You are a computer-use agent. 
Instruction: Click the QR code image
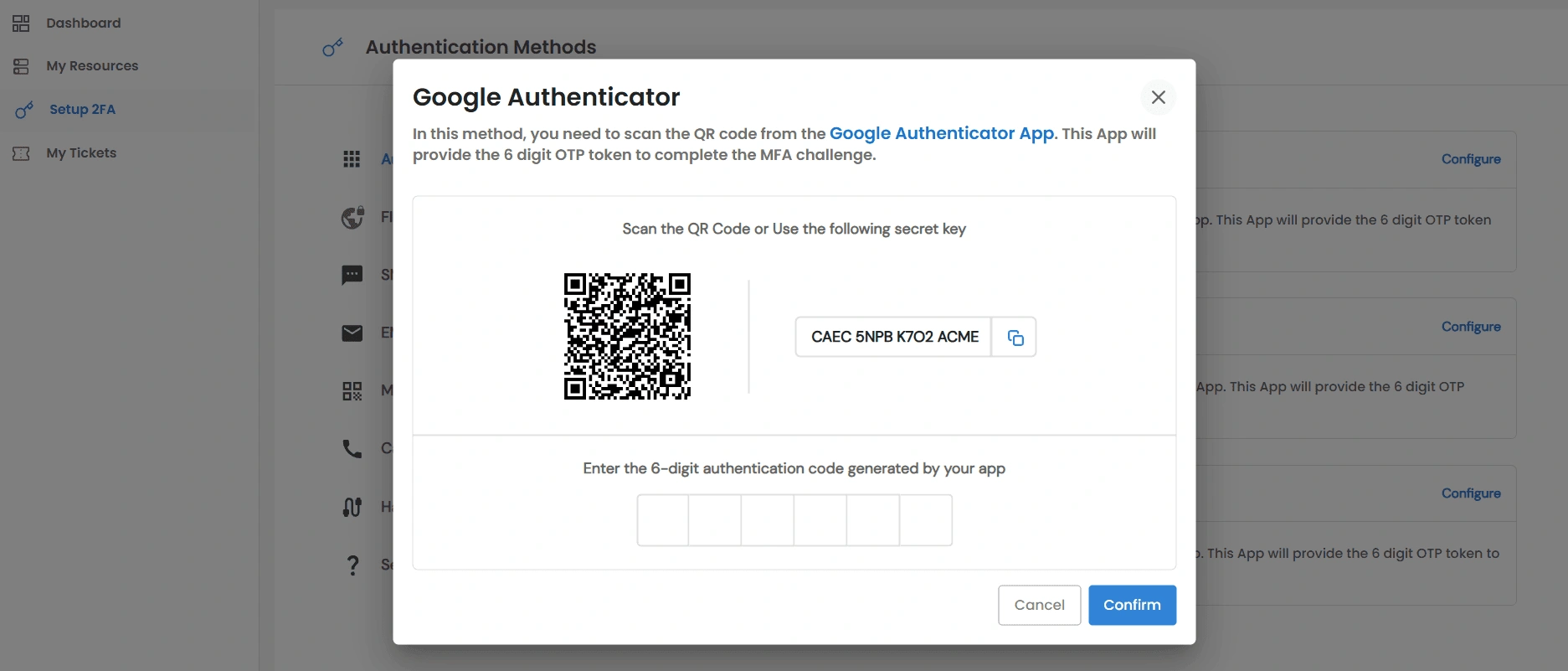click(x=627, y=336)
